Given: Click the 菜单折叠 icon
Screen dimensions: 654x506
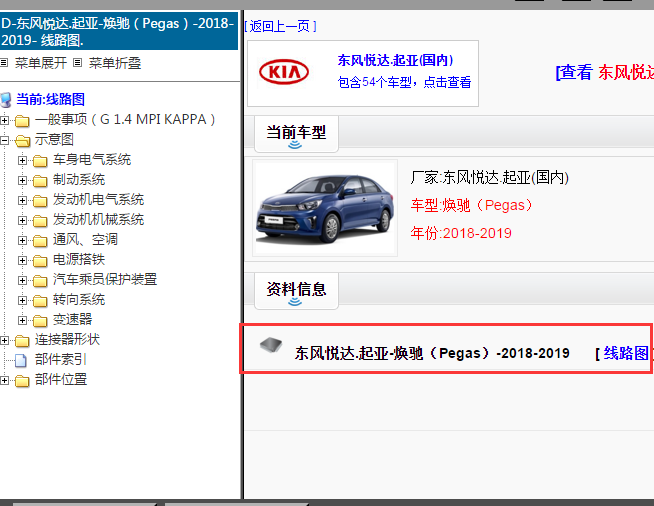Looking at the screenshot, I should point(77,63).
